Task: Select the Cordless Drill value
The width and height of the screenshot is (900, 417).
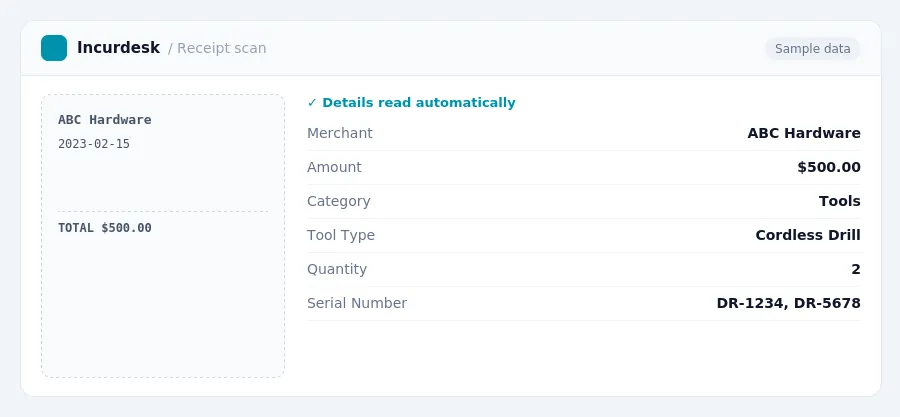Action: point(808,235)
